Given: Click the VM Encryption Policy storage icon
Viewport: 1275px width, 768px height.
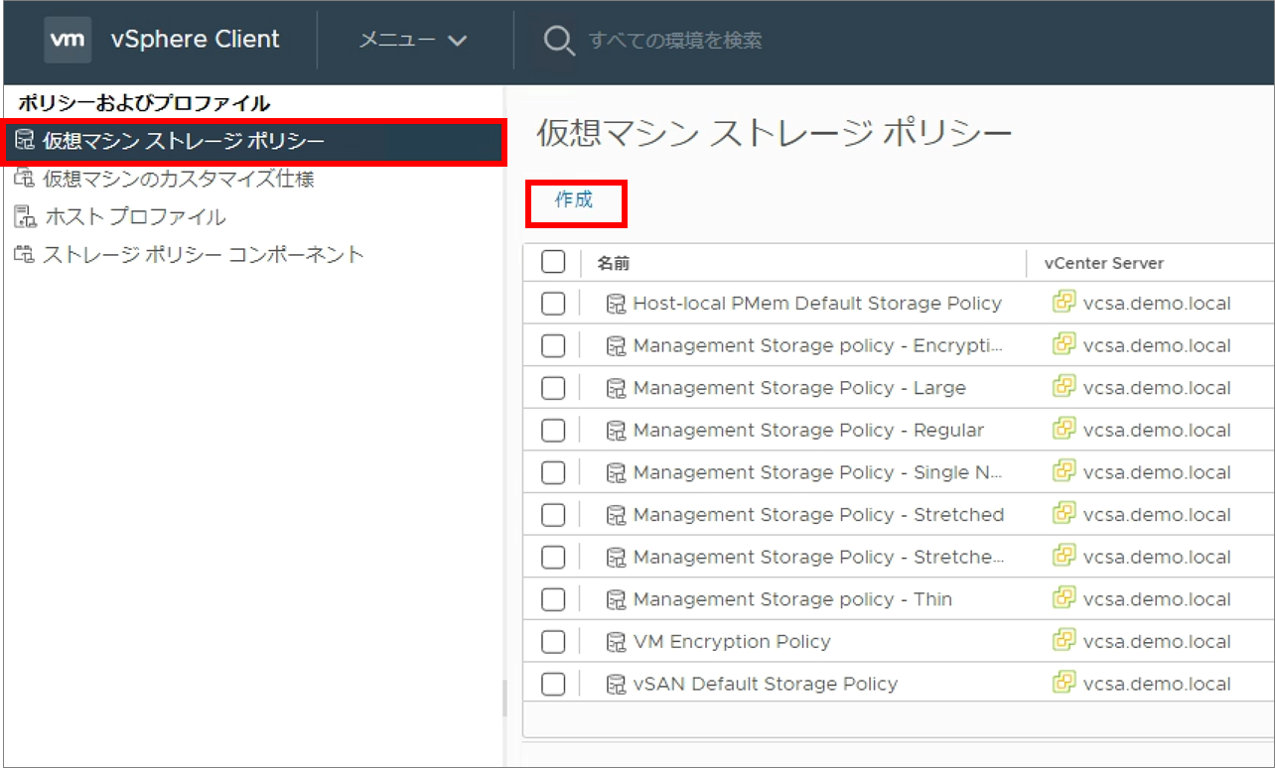Looking at the screenshot, I should coord(616,642).
